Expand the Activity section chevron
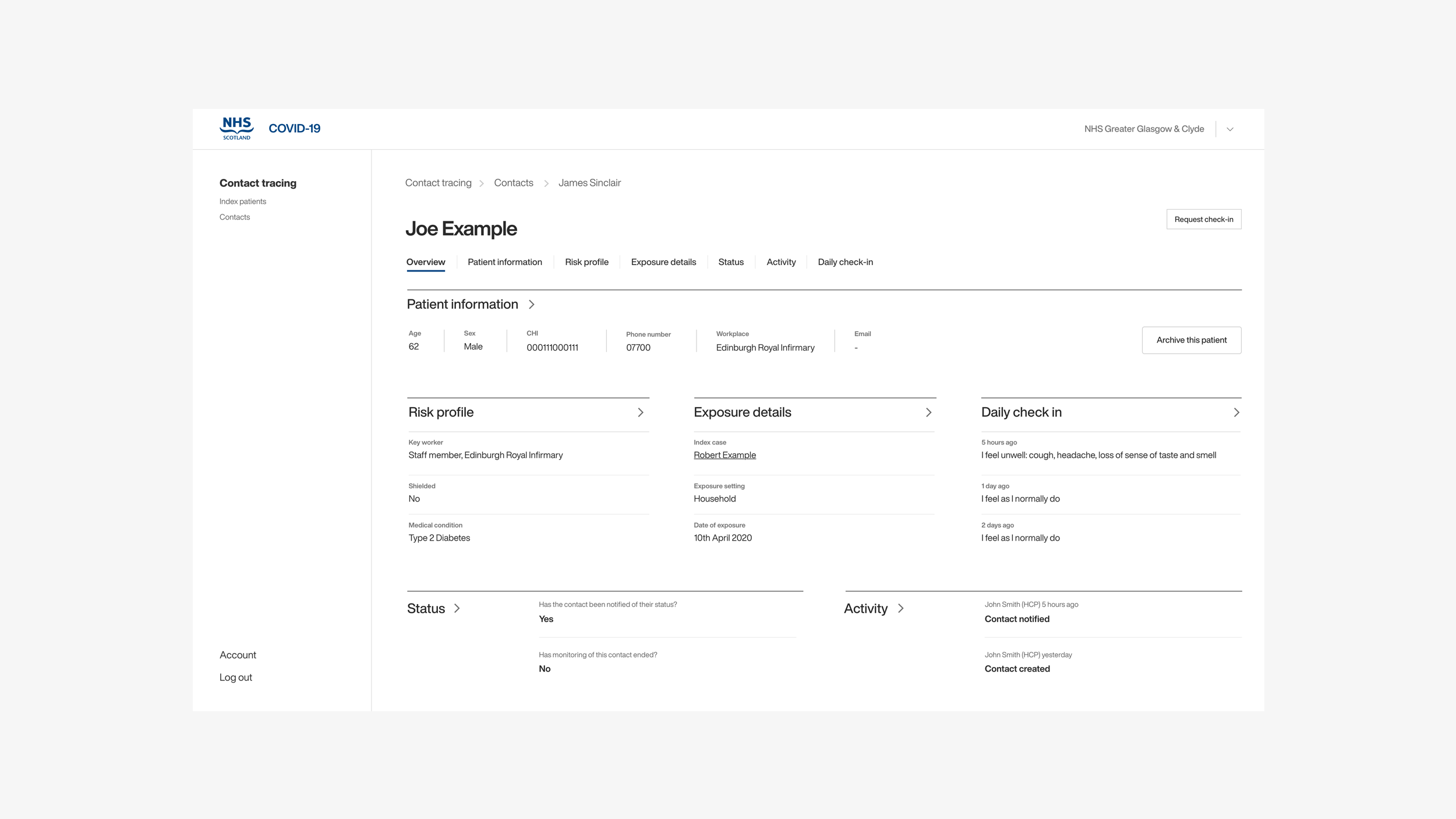The height and width of the screenshot is (819, 1456). coord(900,608)
